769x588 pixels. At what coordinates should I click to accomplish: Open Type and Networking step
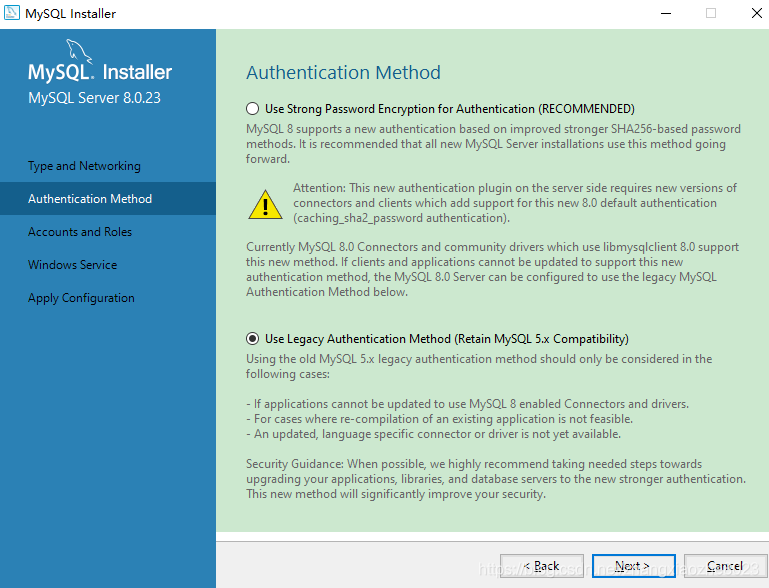(x=84, y=166)
